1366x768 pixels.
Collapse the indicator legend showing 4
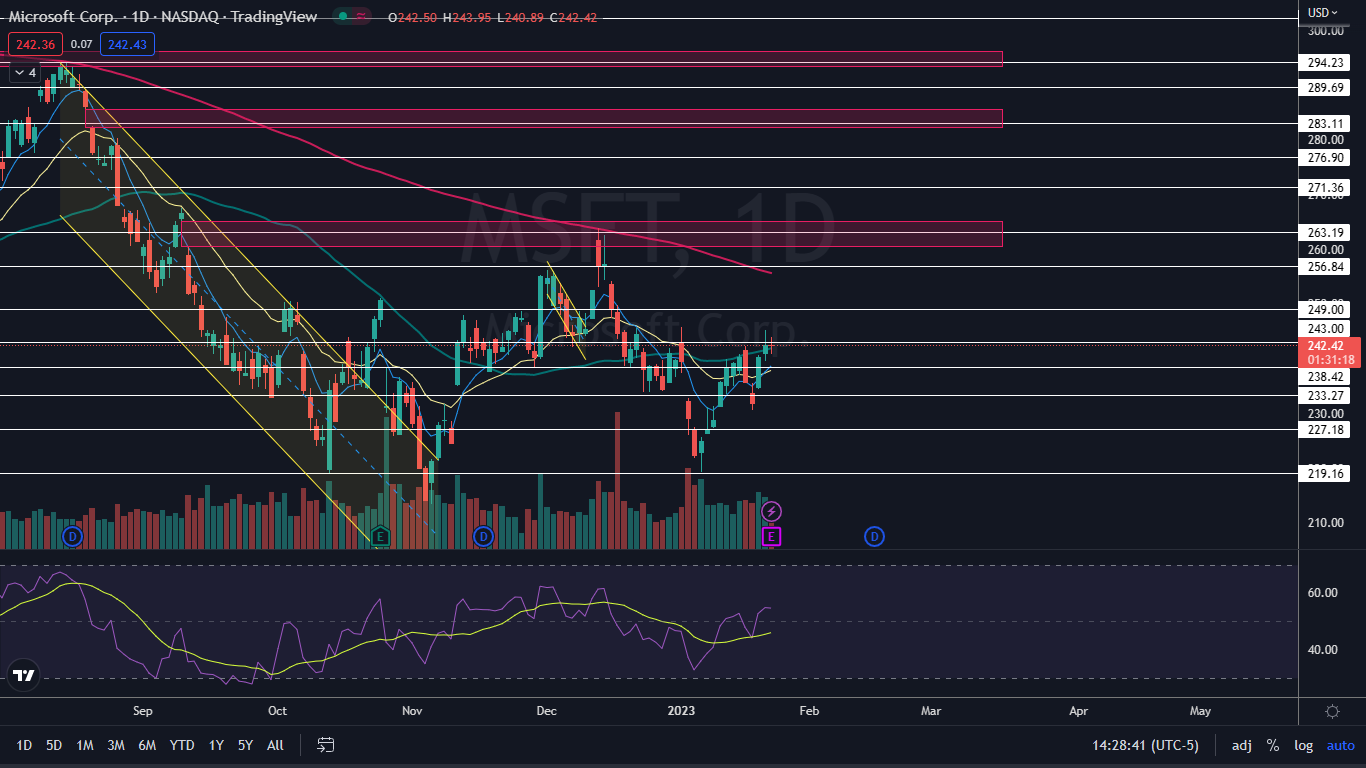click(24, 72)
